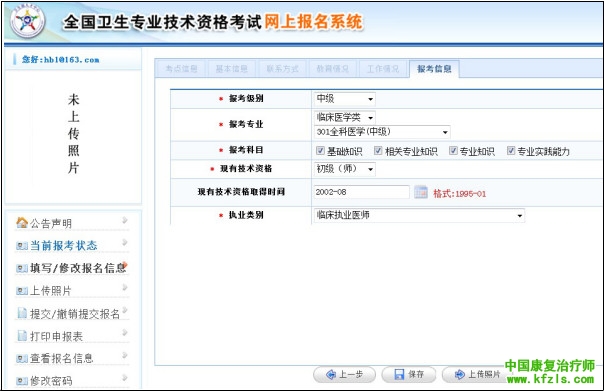Click the arrow at the end of 上传照片 row
This screenshot has width=604, height=391.
(x=125, y=287)
